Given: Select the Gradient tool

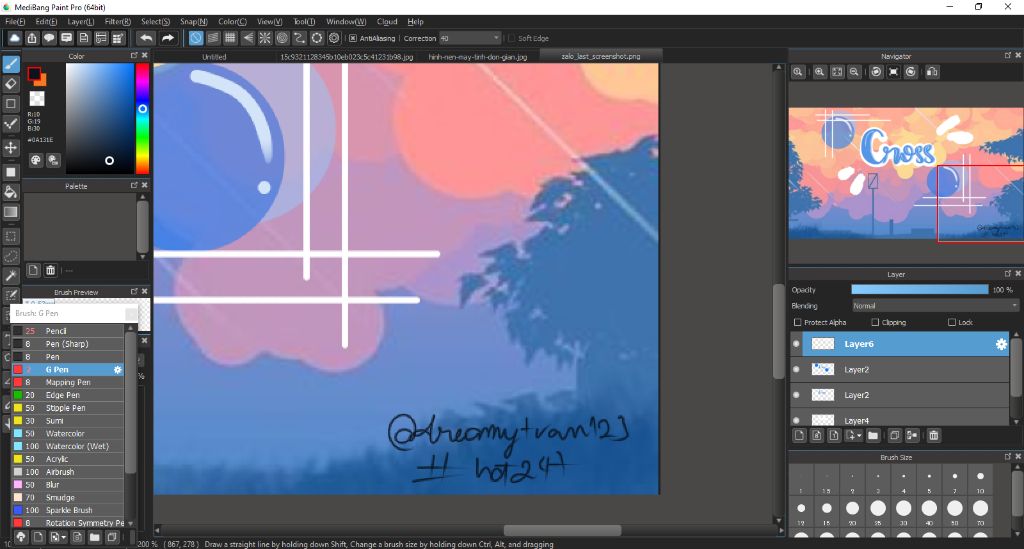Looking at the screenshot, I should tap(11, 212).
